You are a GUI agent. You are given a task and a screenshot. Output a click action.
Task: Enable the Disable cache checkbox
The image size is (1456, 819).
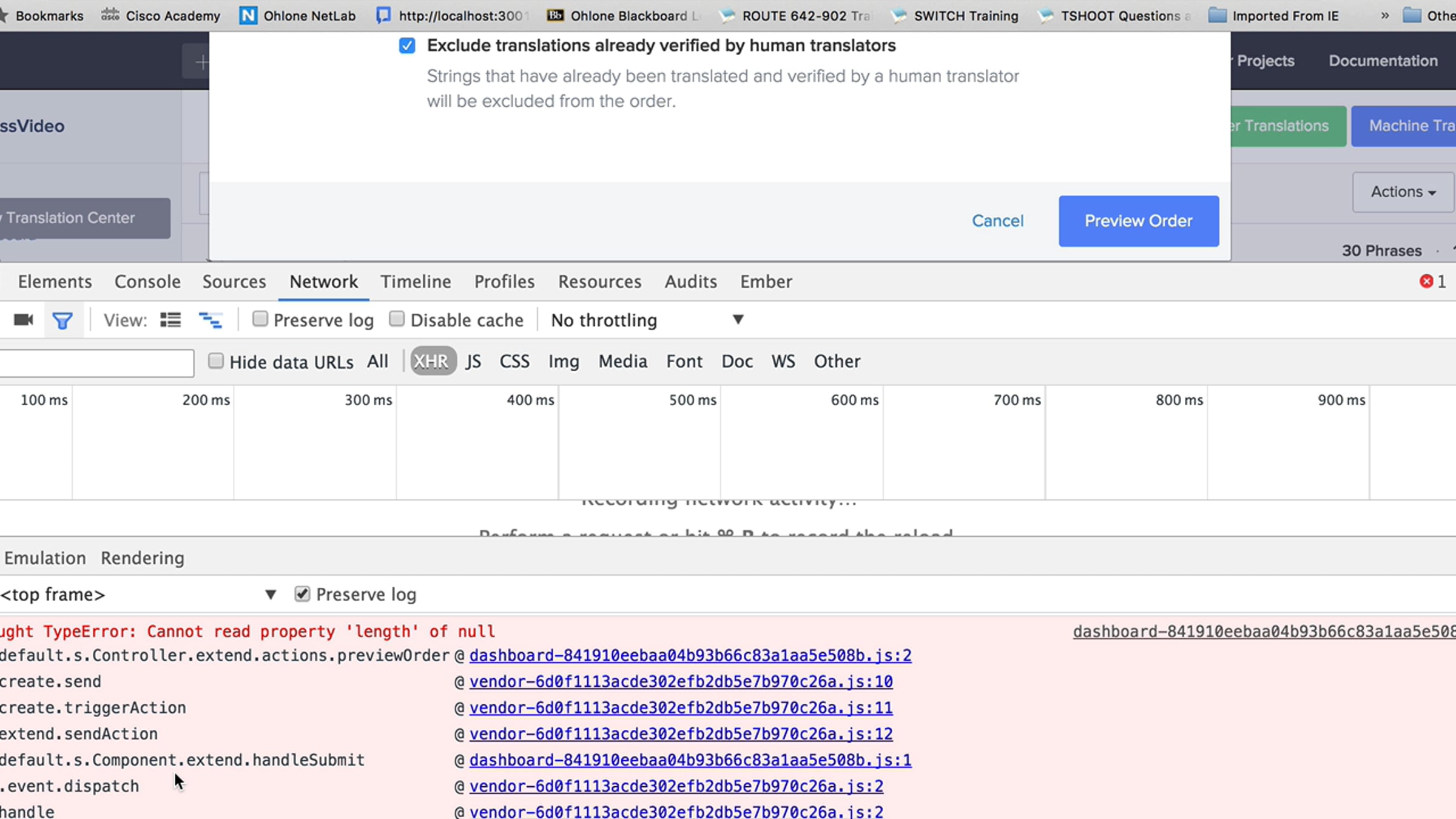tap(397, 319)
